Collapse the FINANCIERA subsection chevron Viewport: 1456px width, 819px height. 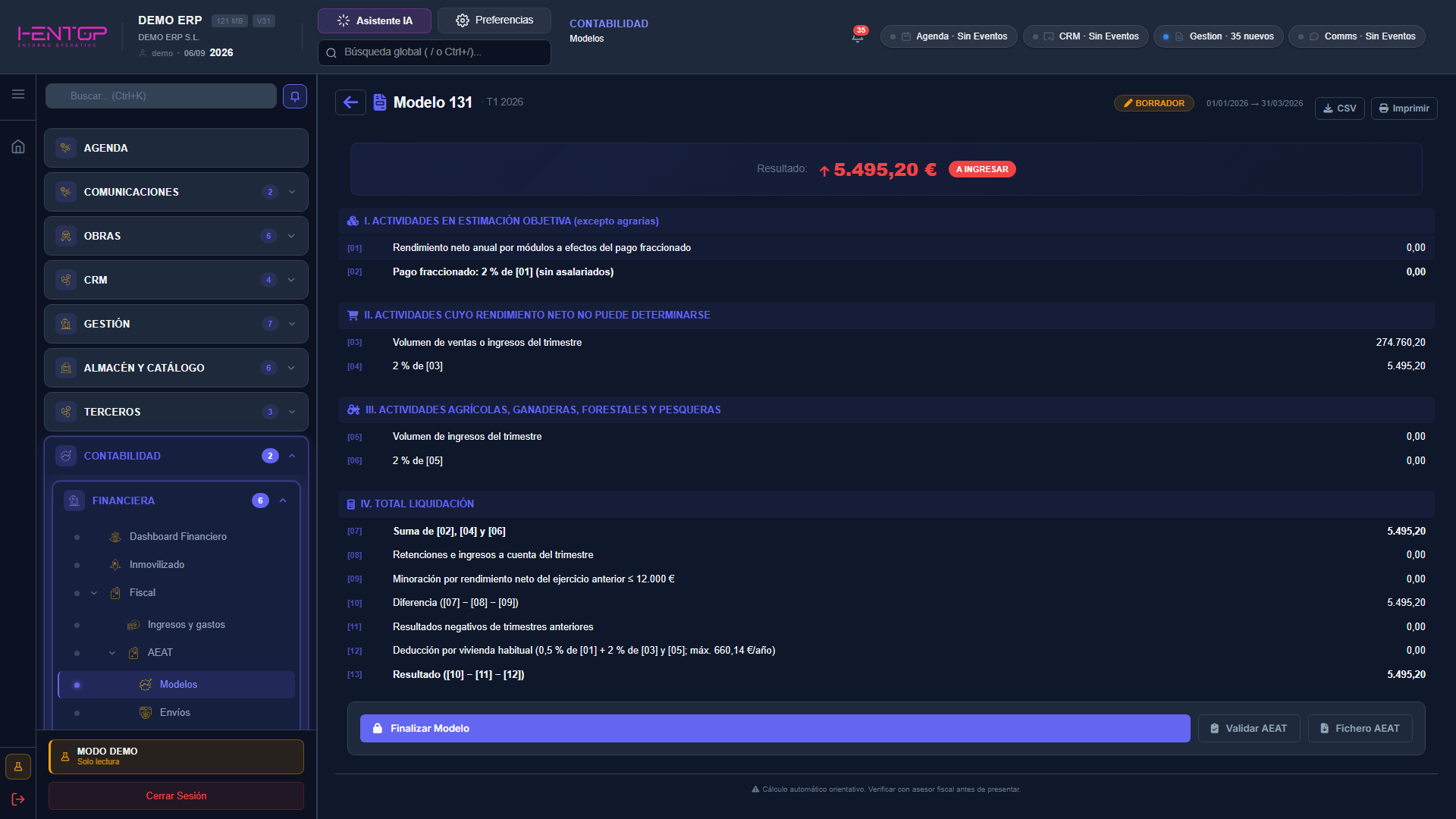[283, 500]
